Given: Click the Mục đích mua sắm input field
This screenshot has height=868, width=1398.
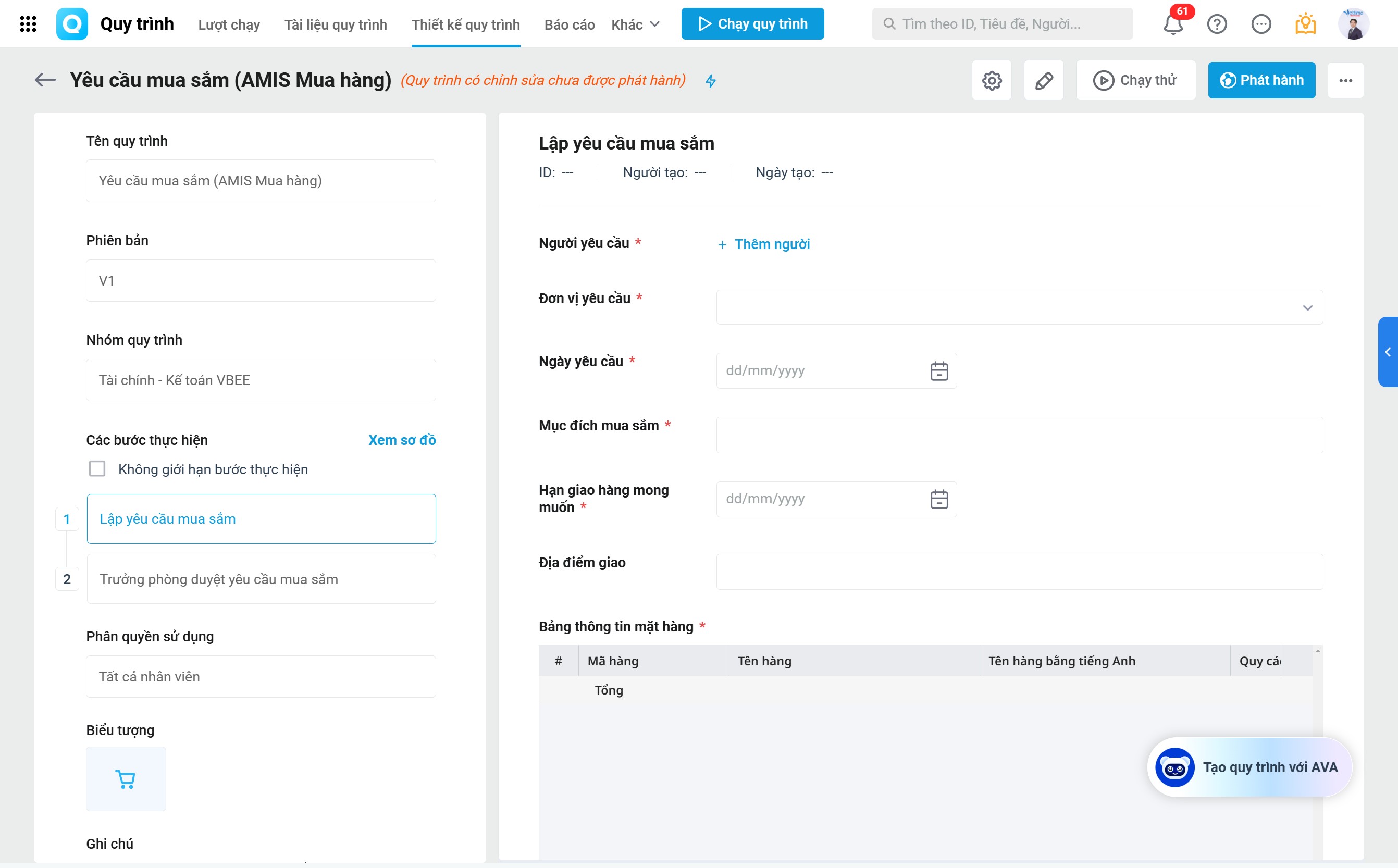Looking at the screenshot, I should pos(1019,435).
